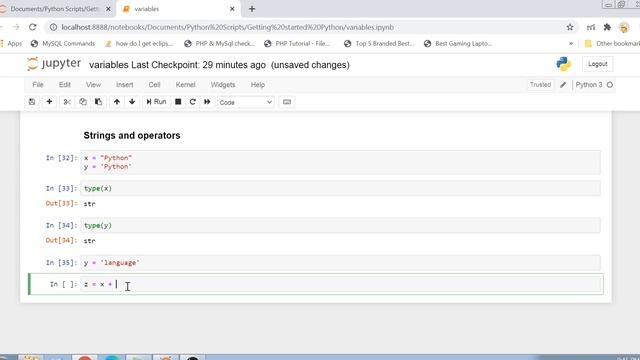Click the Strings and operators heading
This screenshot has width=640, height=360.
point(132,136)
